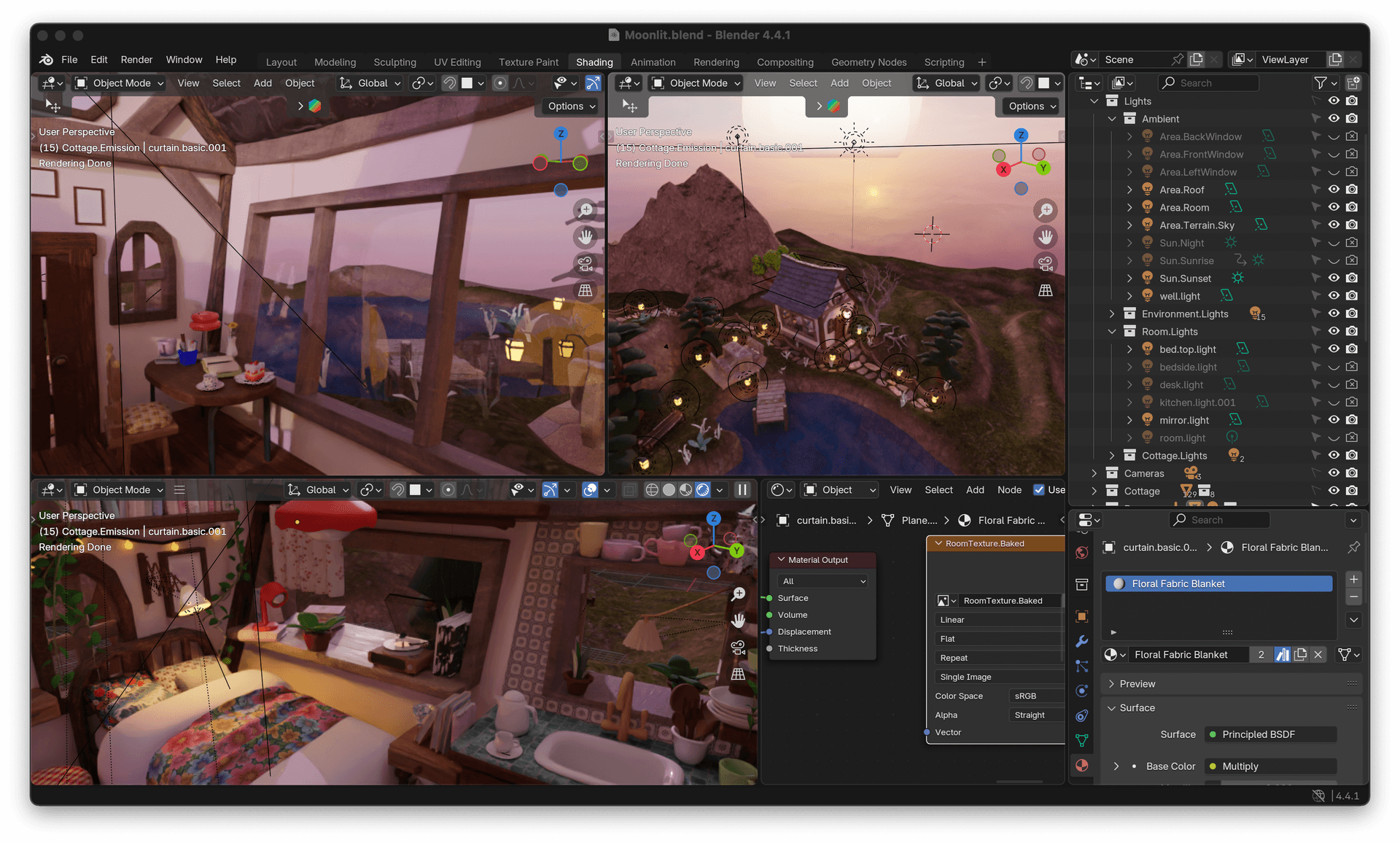Click the Linear interpolation field in image node
Screen dimensions: 1400x843
pyautogui.click(x=998, y=620)
